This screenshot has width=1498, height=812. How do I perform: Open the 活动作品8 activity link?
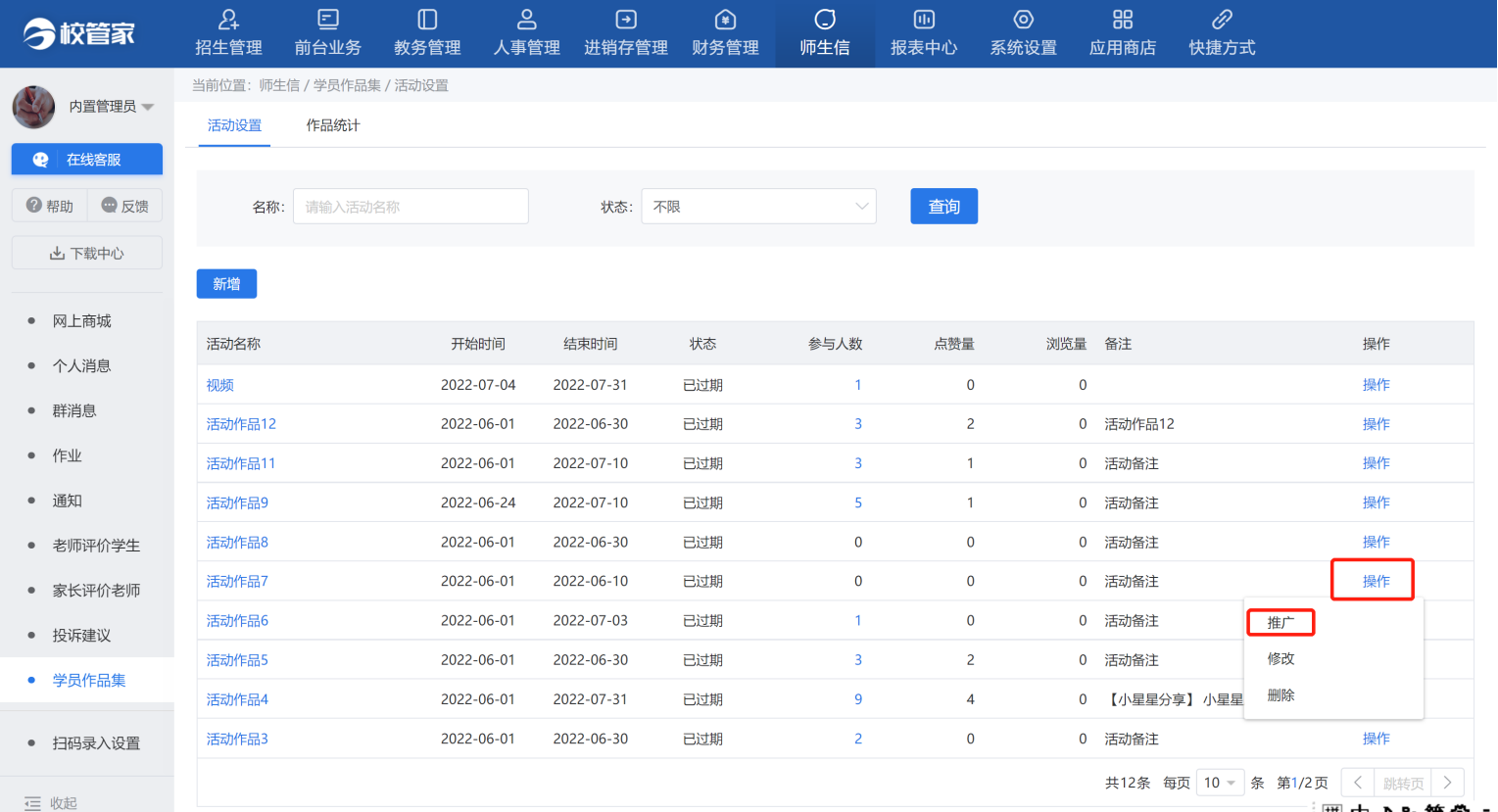tap(237, 542)
